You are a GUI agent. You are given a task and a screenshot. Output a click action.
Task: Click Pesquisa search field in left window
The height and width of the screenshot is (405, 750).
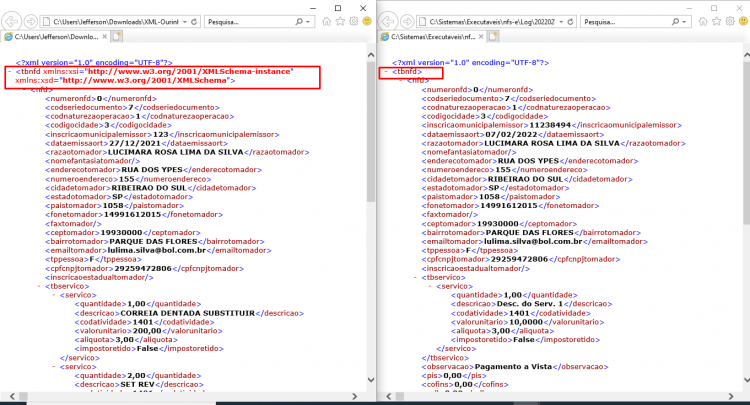coord(249,22)
